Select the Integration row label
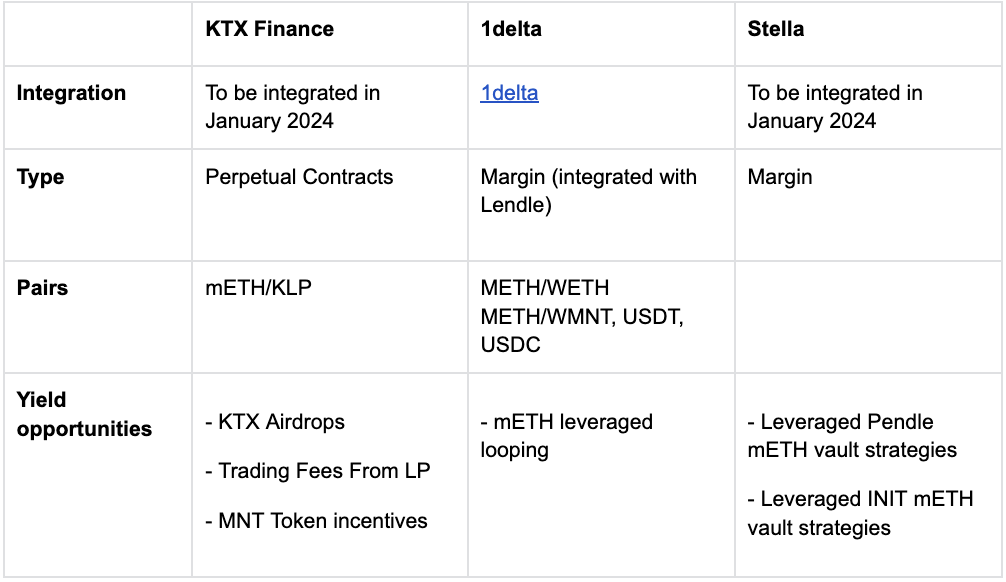This screenshot has height=582, width=1006. [71, 93]
